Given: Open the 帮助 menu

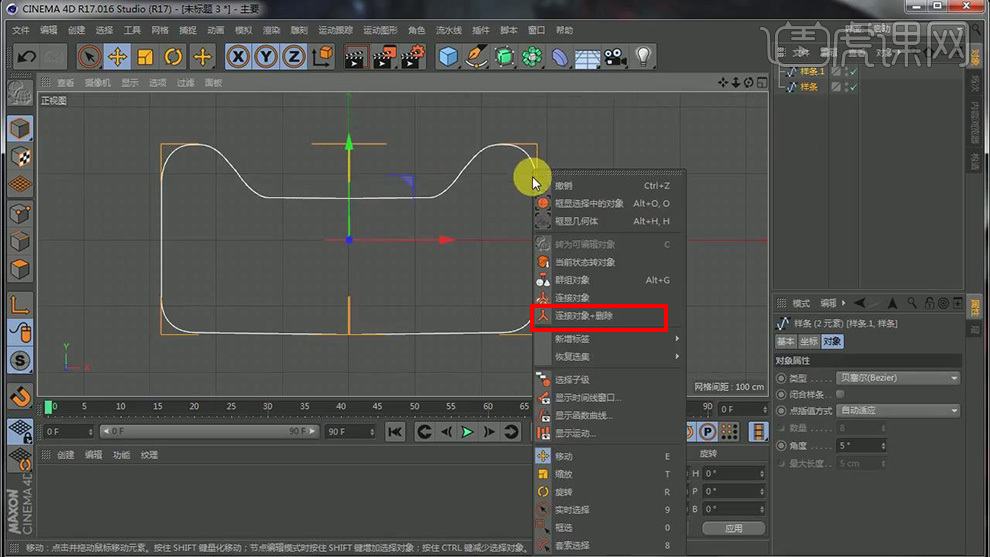Looking at the screenshot, I should coord(564,30).
